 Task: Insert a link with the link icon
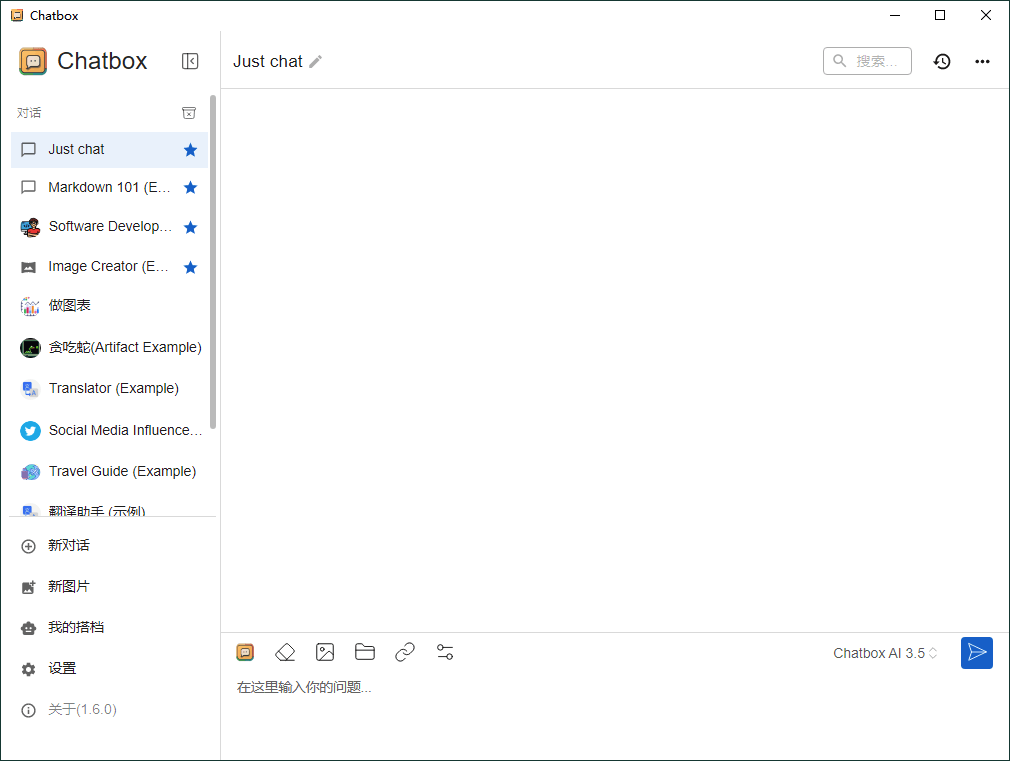405,652
